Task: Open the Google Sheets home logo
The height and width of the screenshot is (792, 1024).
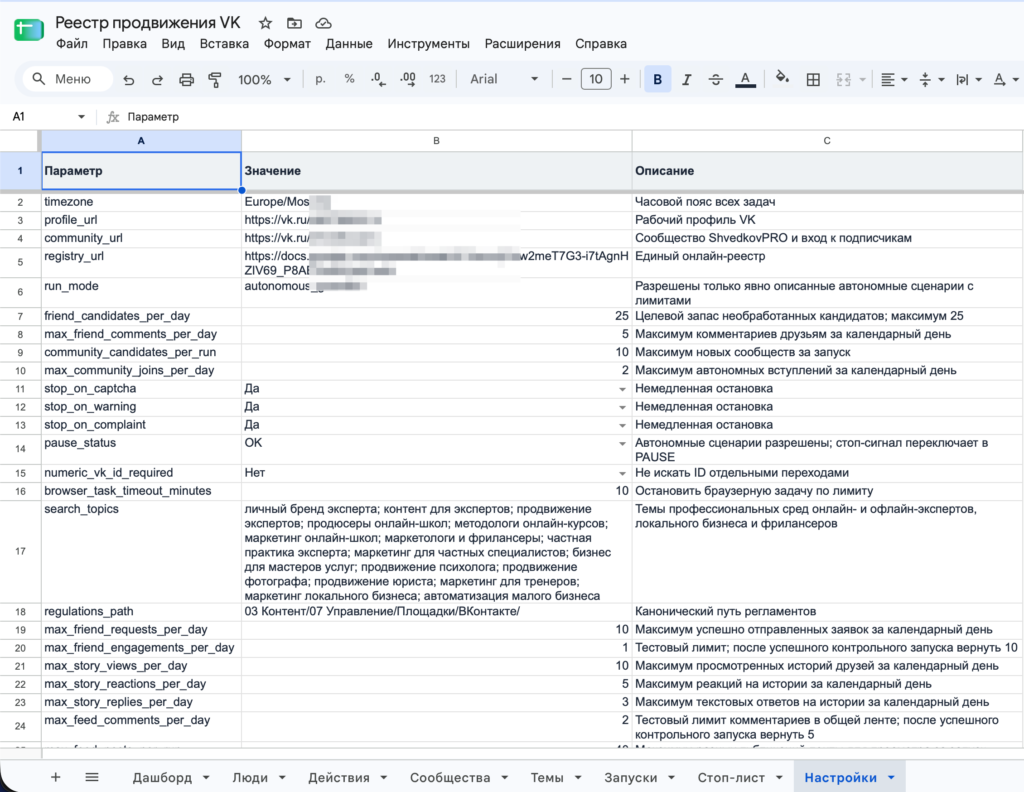Action: [28, 30]
